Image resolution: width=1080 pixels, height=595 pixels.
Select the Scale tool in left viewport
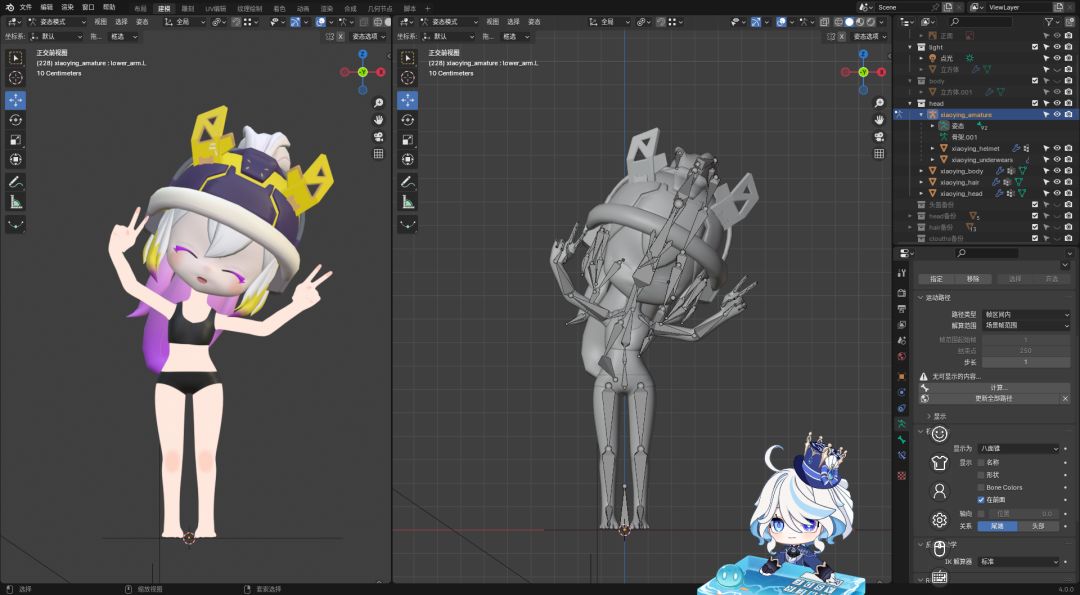16,140
